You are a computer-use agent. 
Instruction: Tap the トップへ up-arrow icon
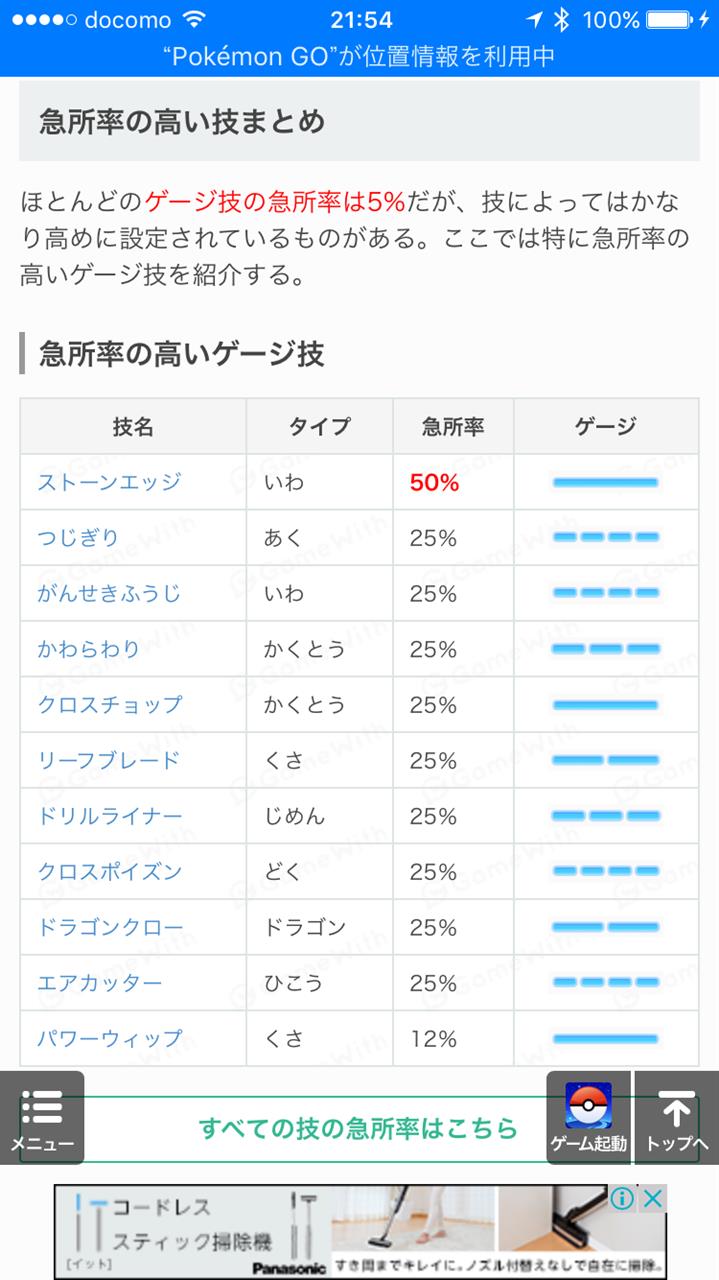(x=676, y=1108)
